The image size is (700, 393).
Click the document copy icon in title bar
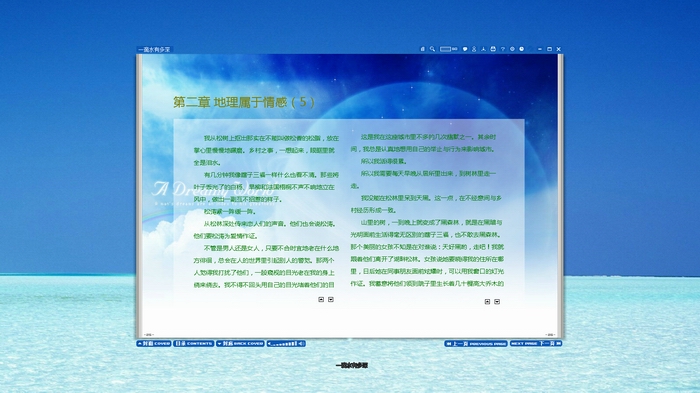click(422, 49)
